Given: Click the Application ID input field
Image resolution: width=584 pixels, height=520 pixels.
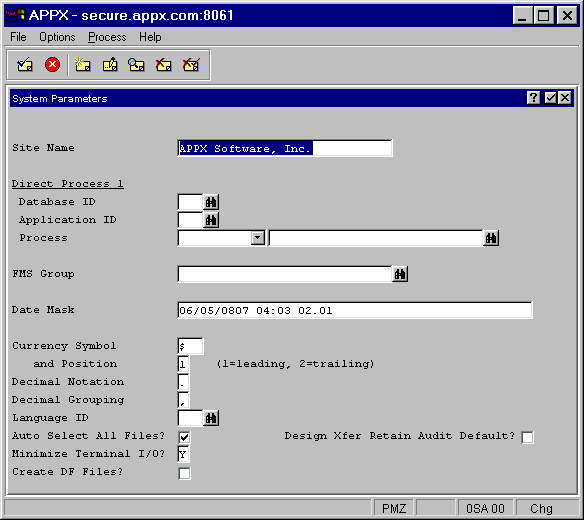Looking at the screenshot, I should tap(190, 220).
